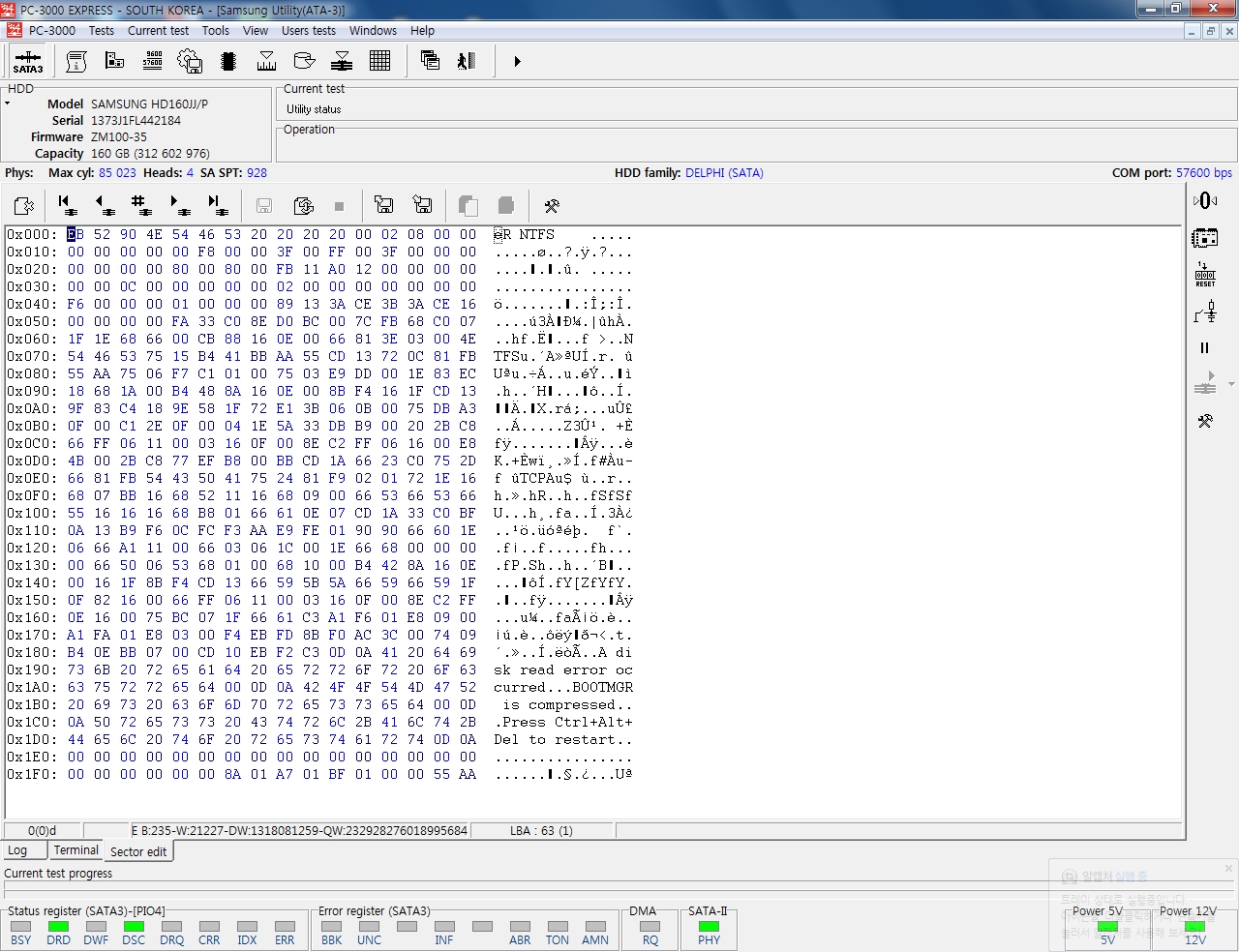The image size is (1239, 952).
Task: Open the tools icon on right panel
Action: pos(1205,422)
